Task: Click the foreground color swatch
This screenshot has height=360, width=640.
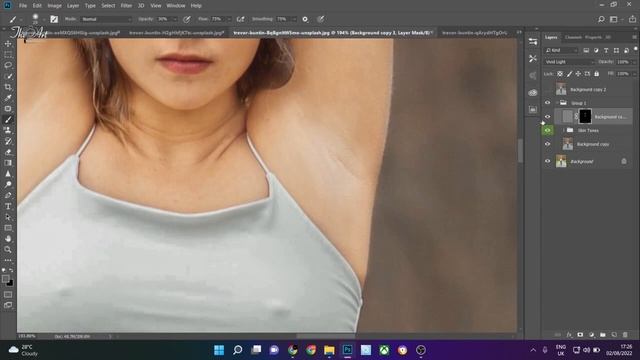Action: (x=5, y=279)
